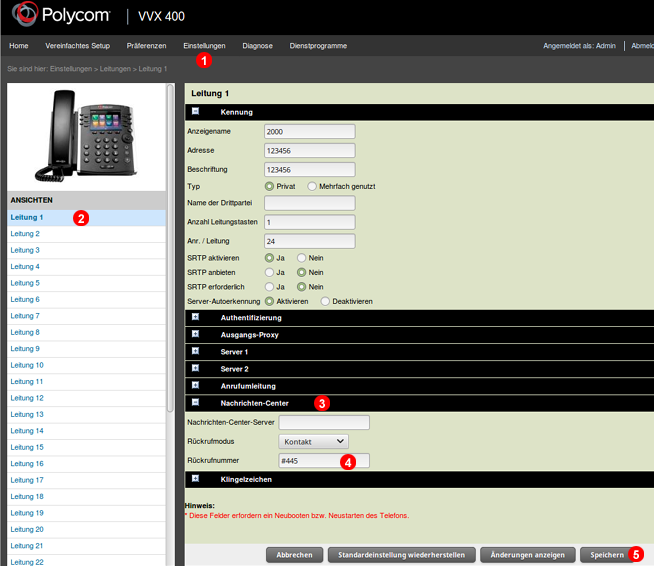Open the Einstellungen menu
The height and width of the screenshot is (566, 654).
(204, 46)
